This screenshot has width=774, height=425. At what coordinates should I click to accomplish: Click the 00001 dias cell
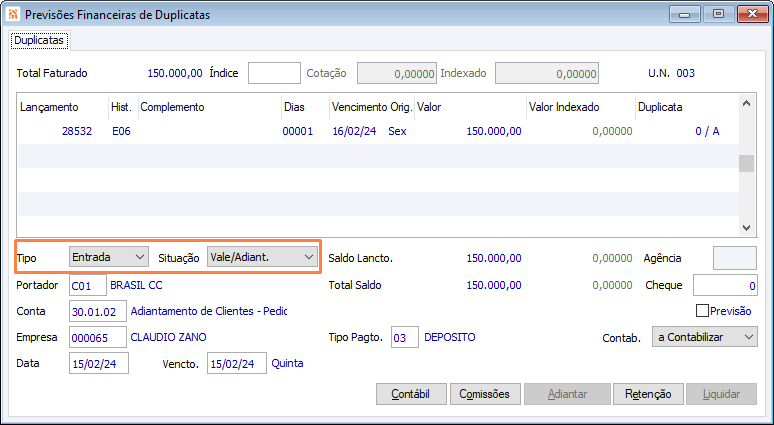(x=298, y=131)
